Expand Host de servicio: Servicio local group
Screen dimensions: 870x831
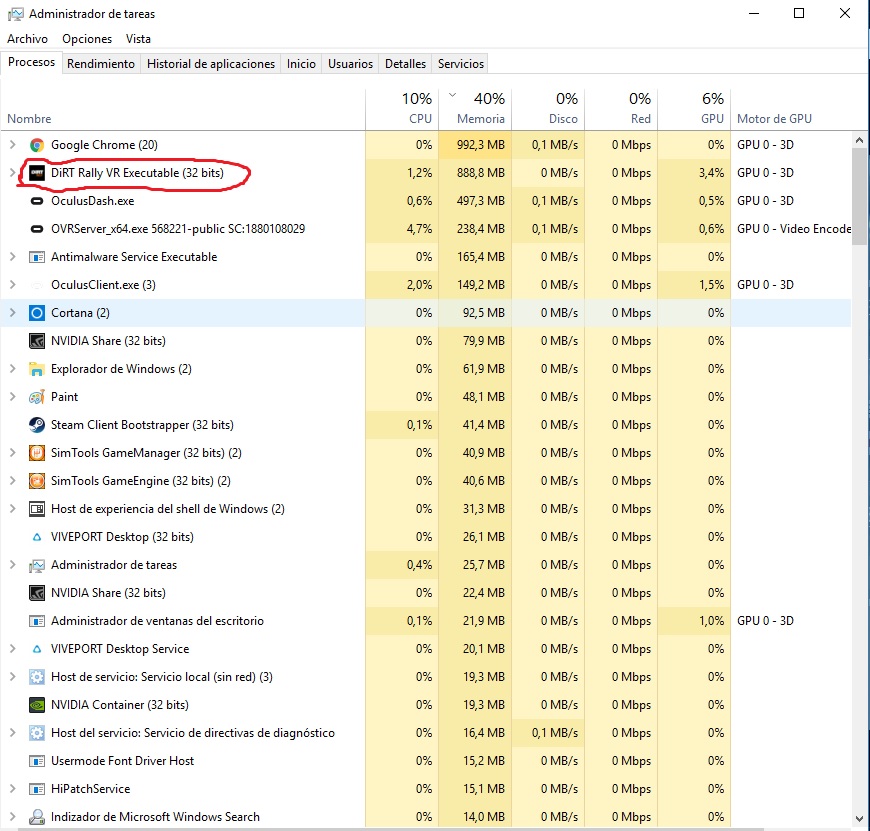pyautogui.click(x=13, y=677)
